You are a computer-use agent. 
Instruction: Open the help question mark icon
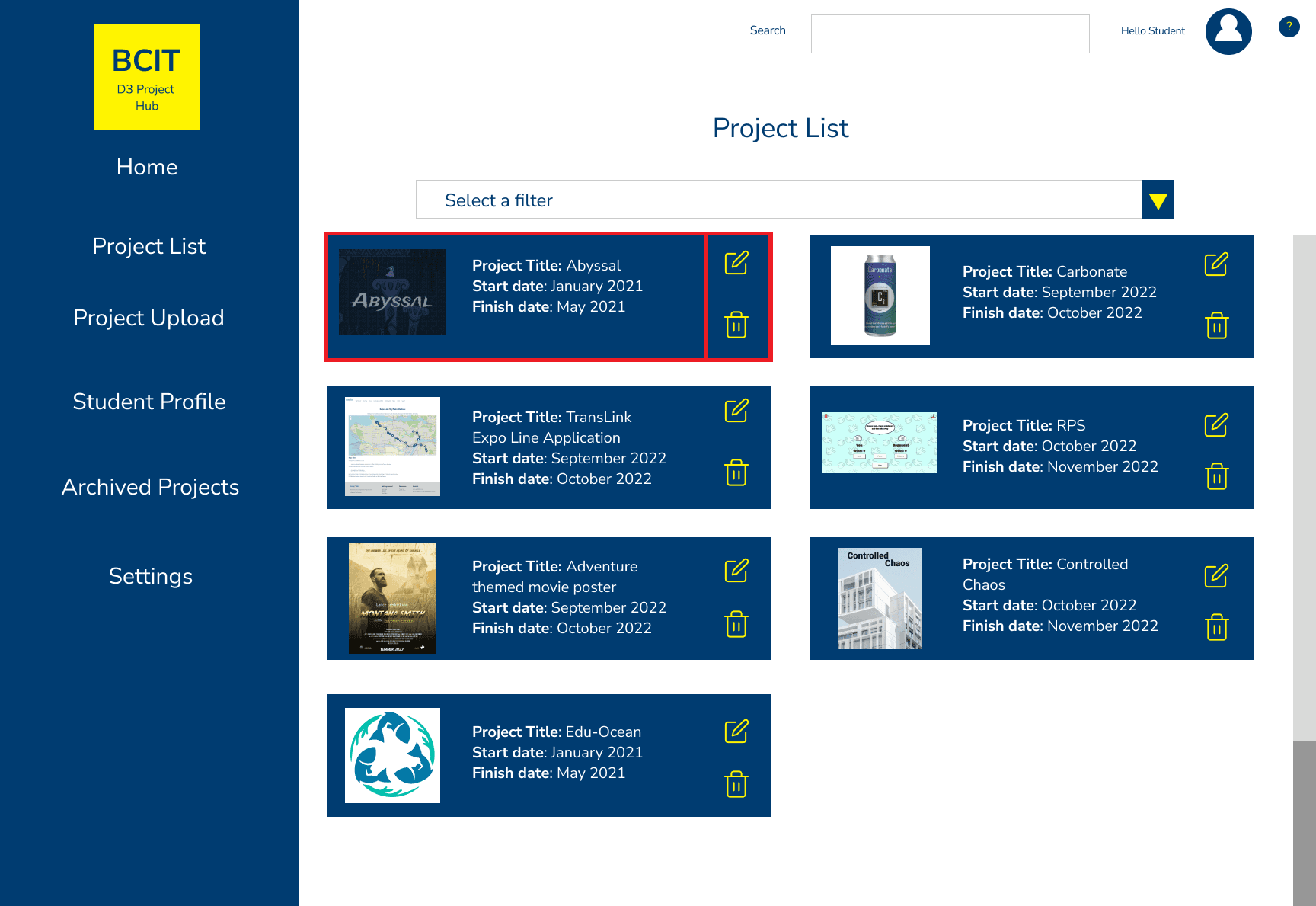1289,27
